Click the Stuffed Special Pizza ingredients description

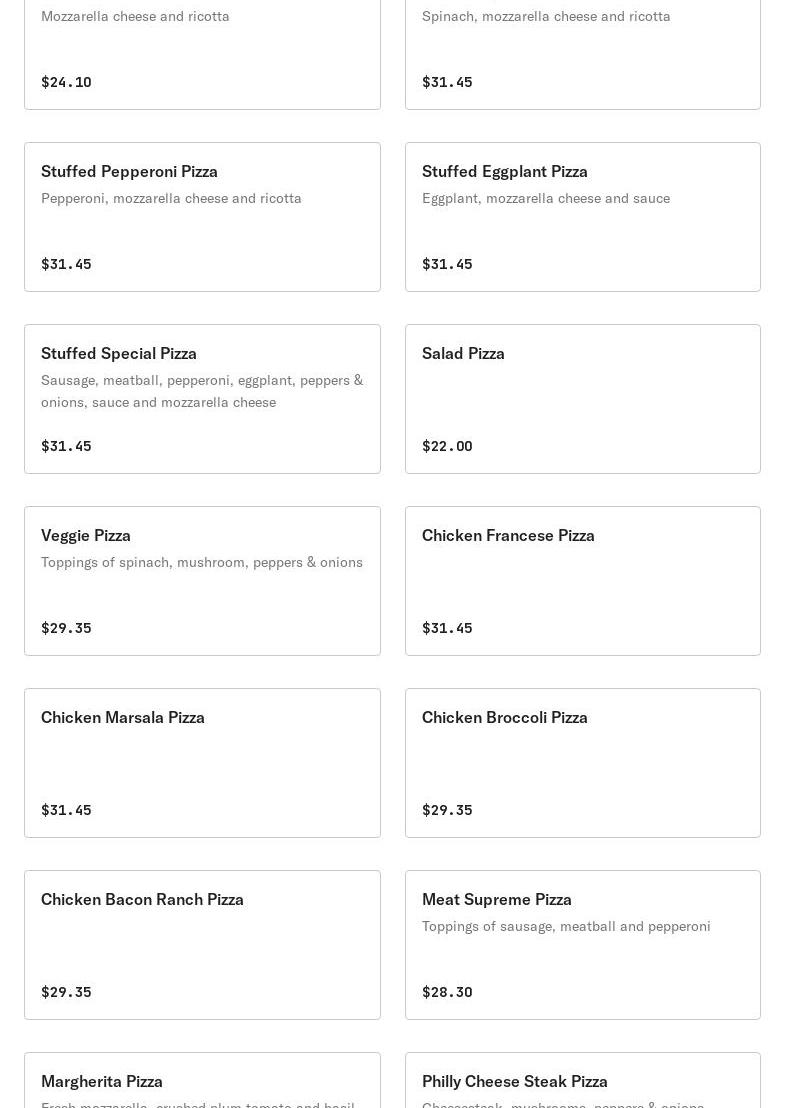coord(202,391)
